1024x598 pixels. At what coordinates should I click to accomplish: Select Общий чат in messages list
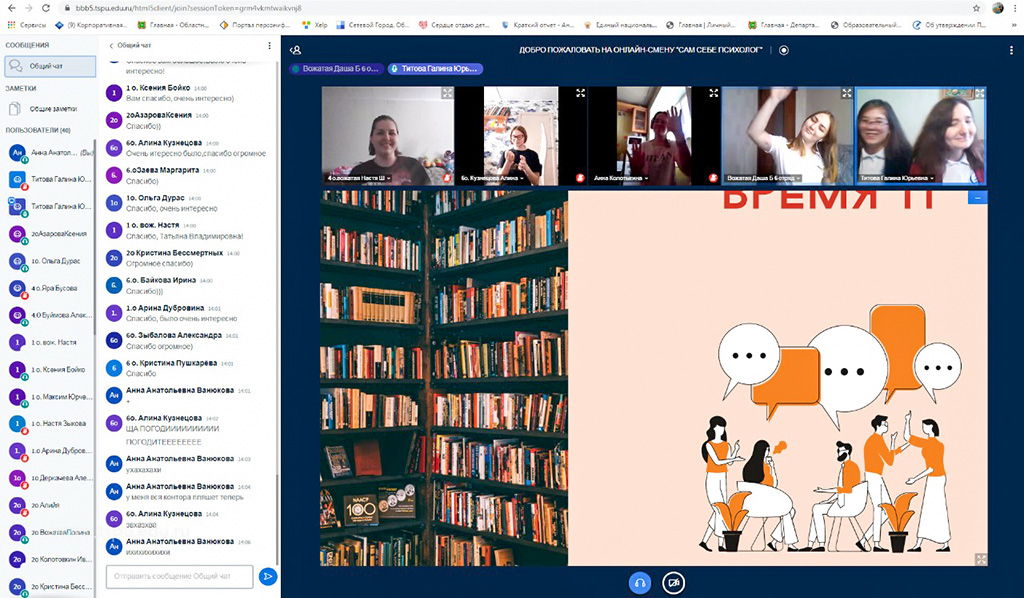tap(50, 66)
